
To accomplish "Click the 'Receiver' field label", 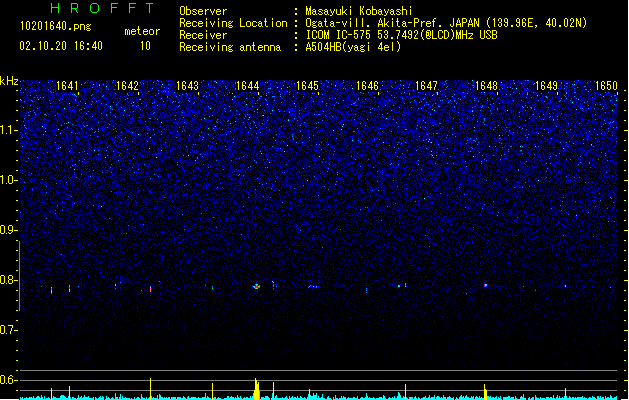I will pos(203,35).
